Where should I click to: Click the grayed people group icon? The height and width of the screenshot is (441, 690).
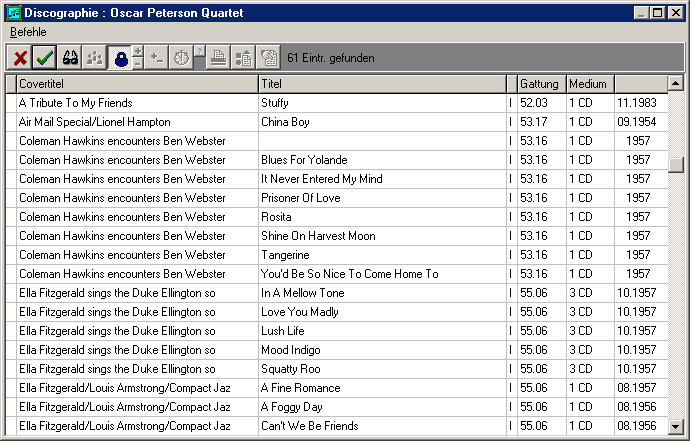click(94, 58)
